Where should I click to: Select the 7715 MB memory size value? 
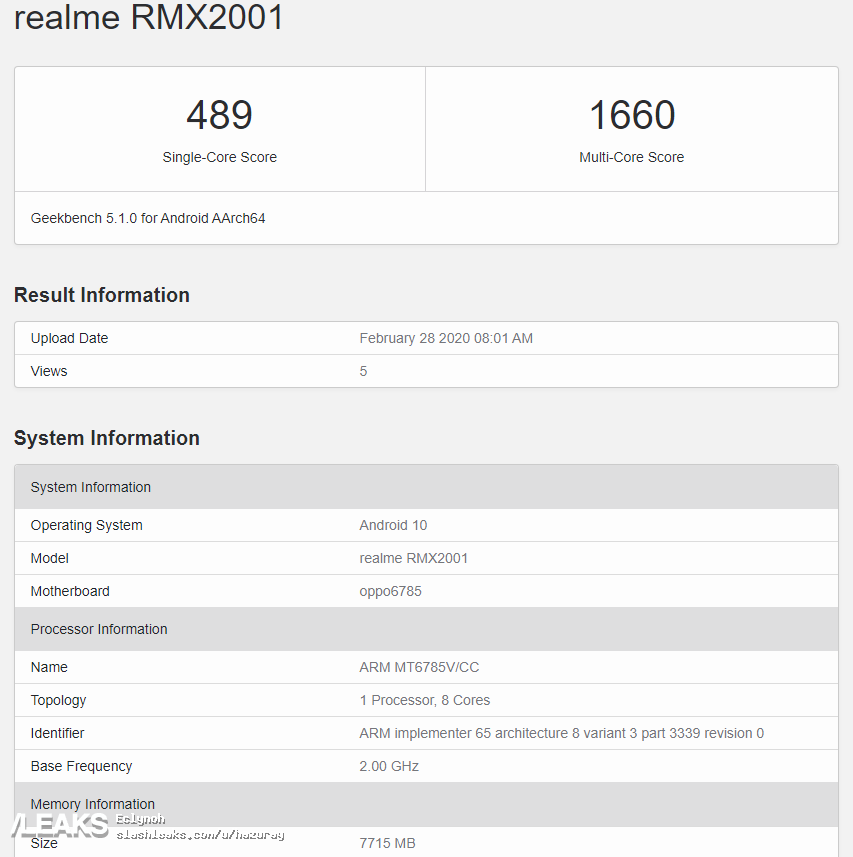click(387, 843)
